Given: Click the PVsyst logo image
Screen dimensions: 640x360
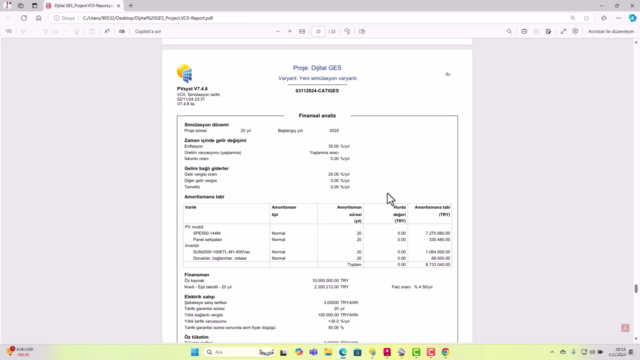Looking at the screenshot, I should click(x=184, y=73).
